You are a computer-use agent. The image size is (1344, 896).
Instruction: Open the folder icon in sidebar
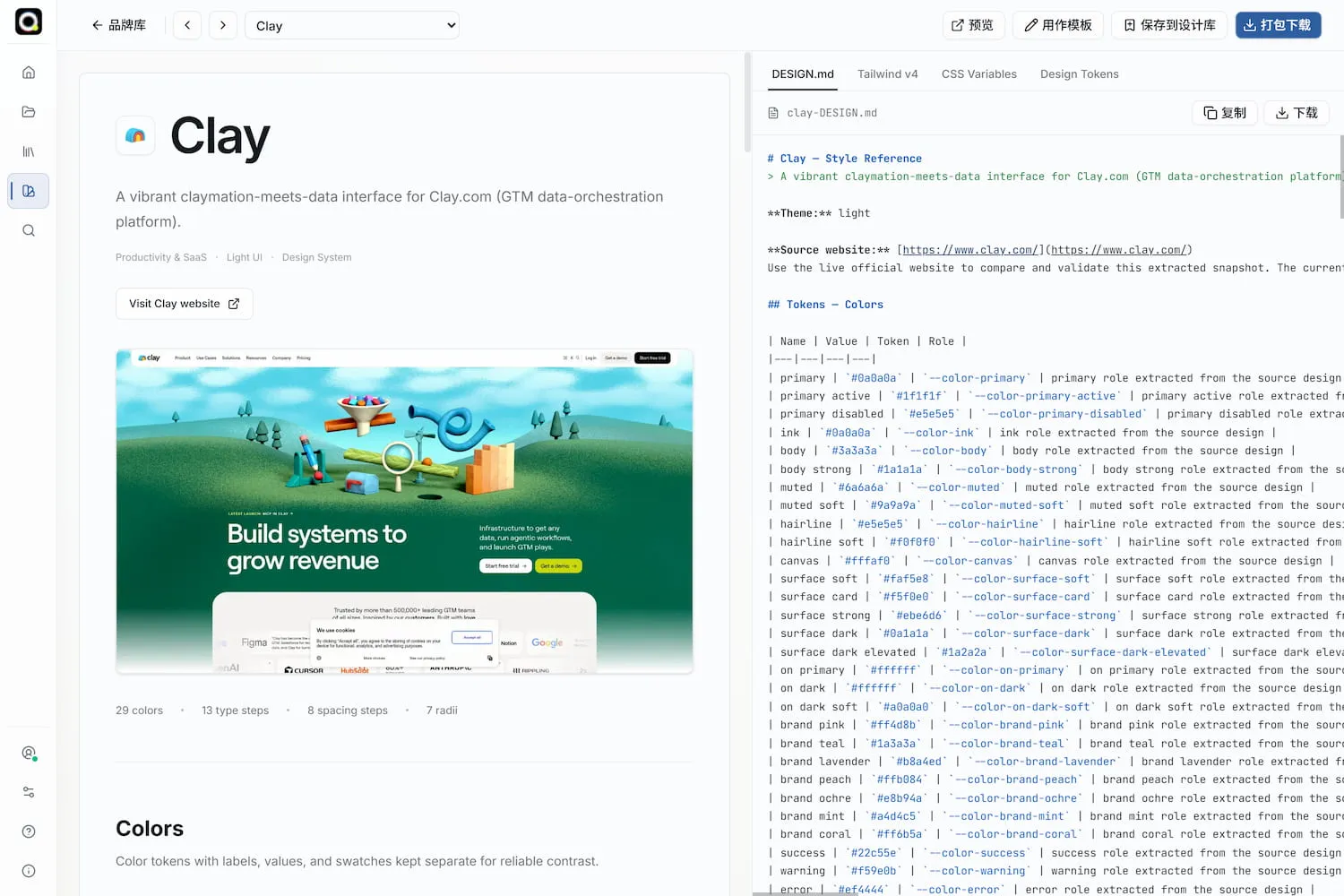click(x=29, y=112)
